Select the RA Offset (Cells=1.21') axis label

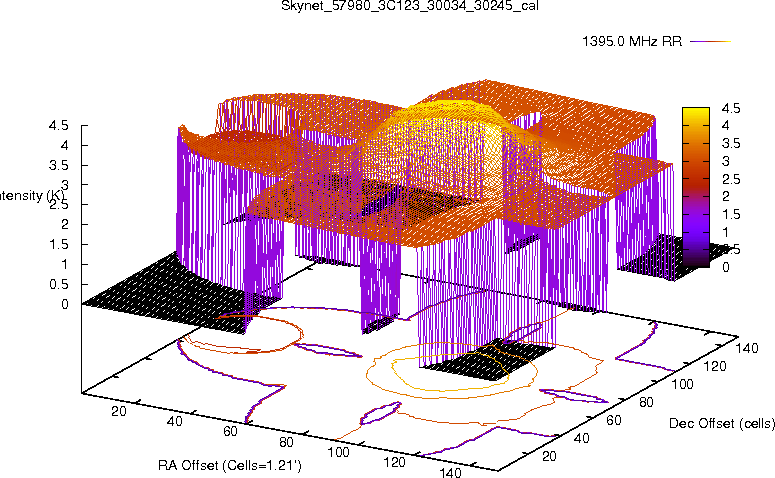click(230, 465)
